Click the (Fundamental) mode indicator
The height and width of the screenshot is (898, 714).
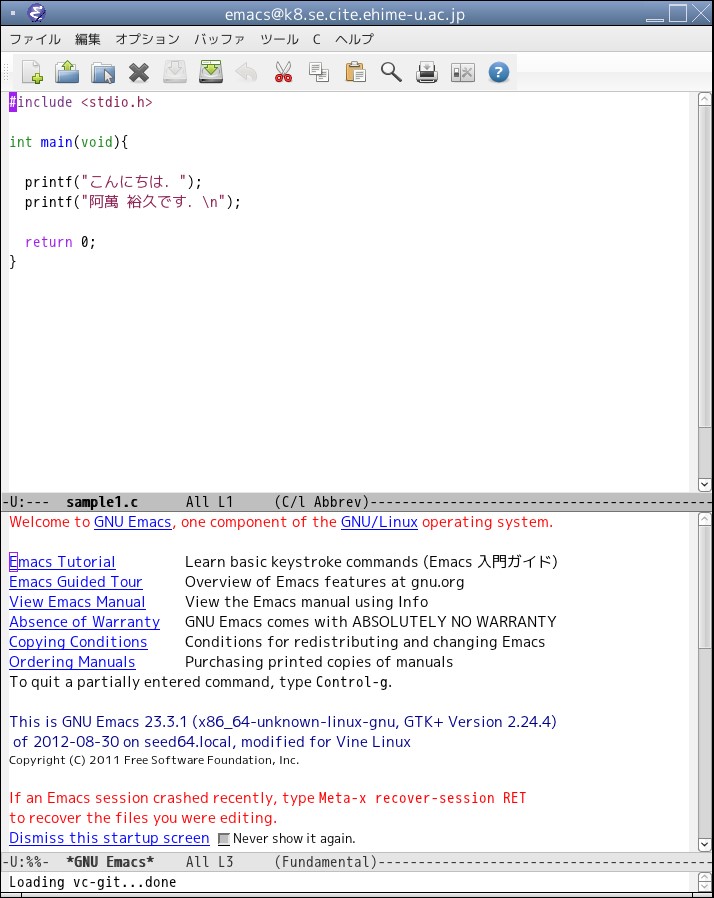pos(326,862)
